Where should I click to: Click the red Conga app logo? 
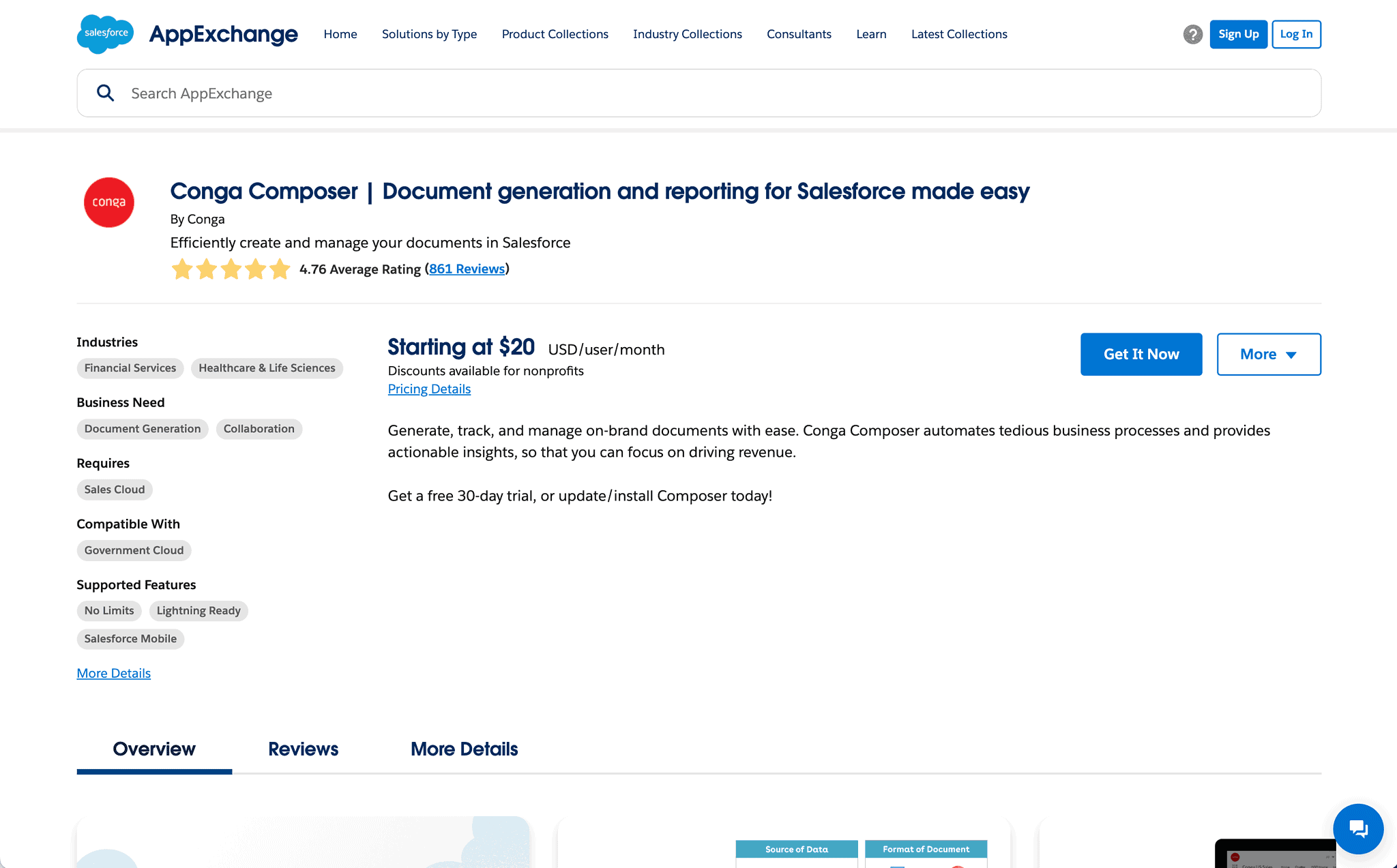109,203
